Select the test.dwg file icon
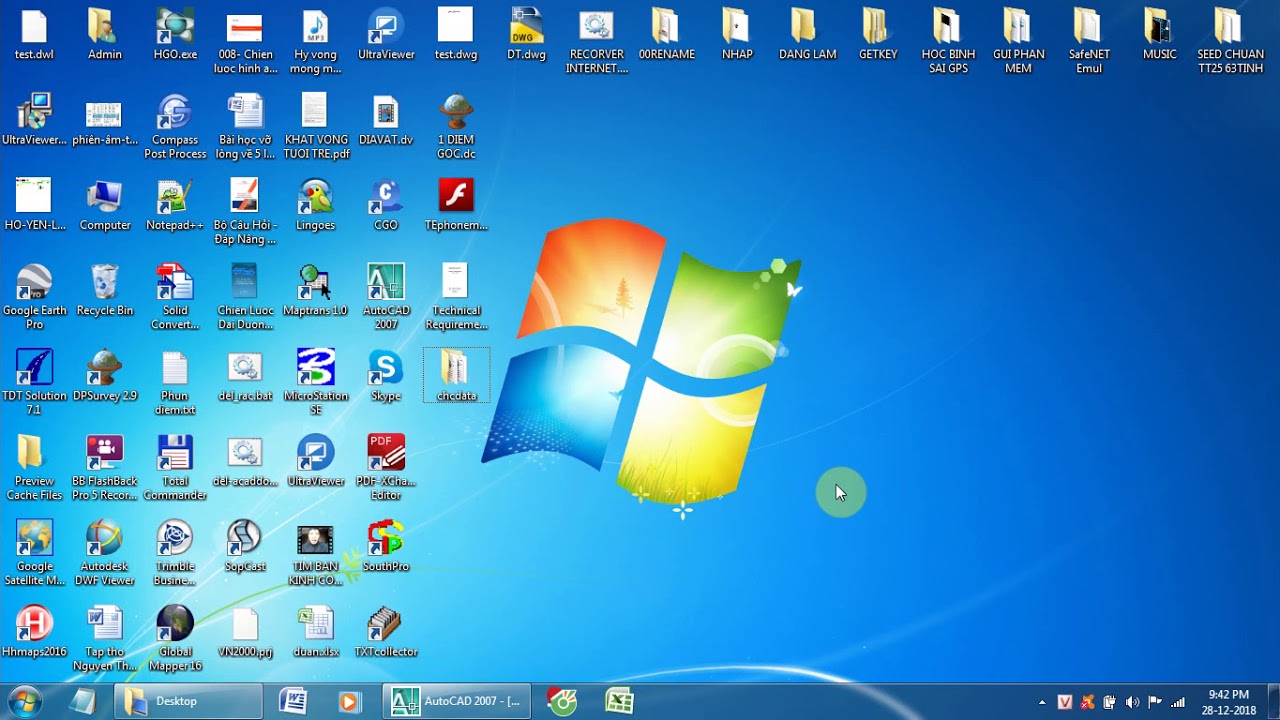Image resolution: width=1280 pixels, height=720 pixels. click(x=456, y=33)
